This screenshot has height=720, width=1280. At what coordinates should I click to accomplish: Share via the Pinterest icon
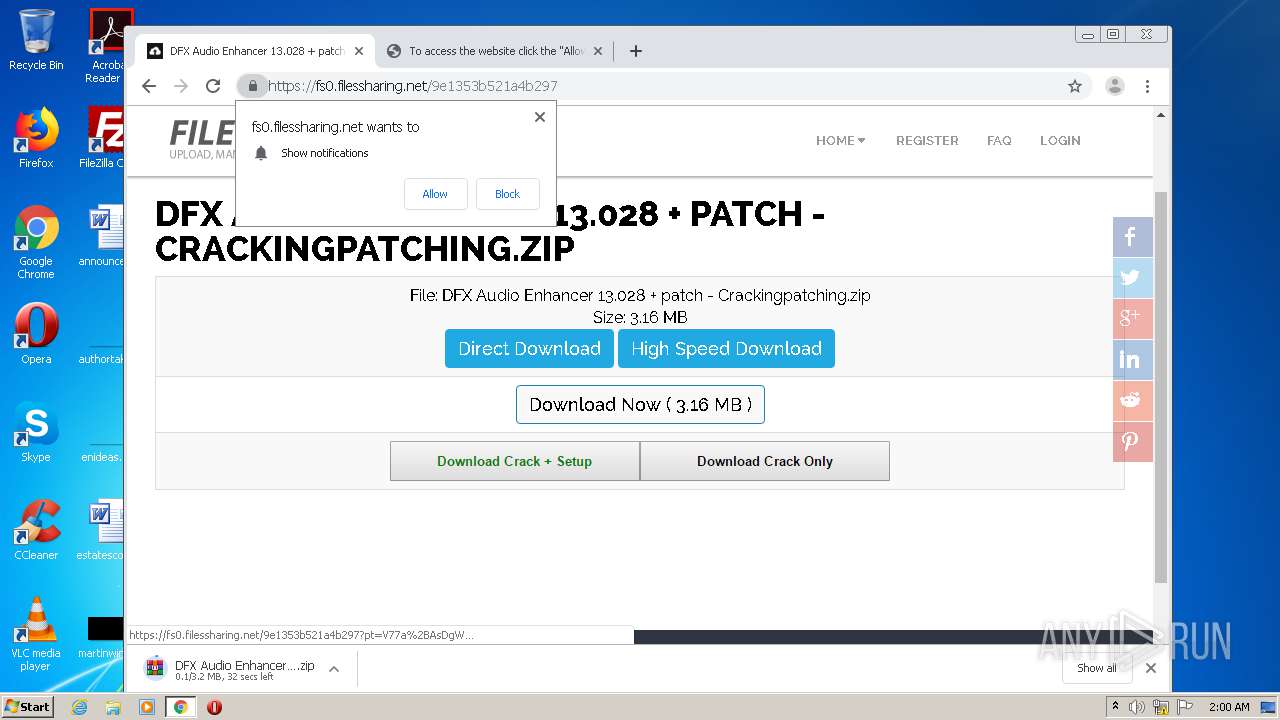pyautogui.click(x=1132, y=442)
